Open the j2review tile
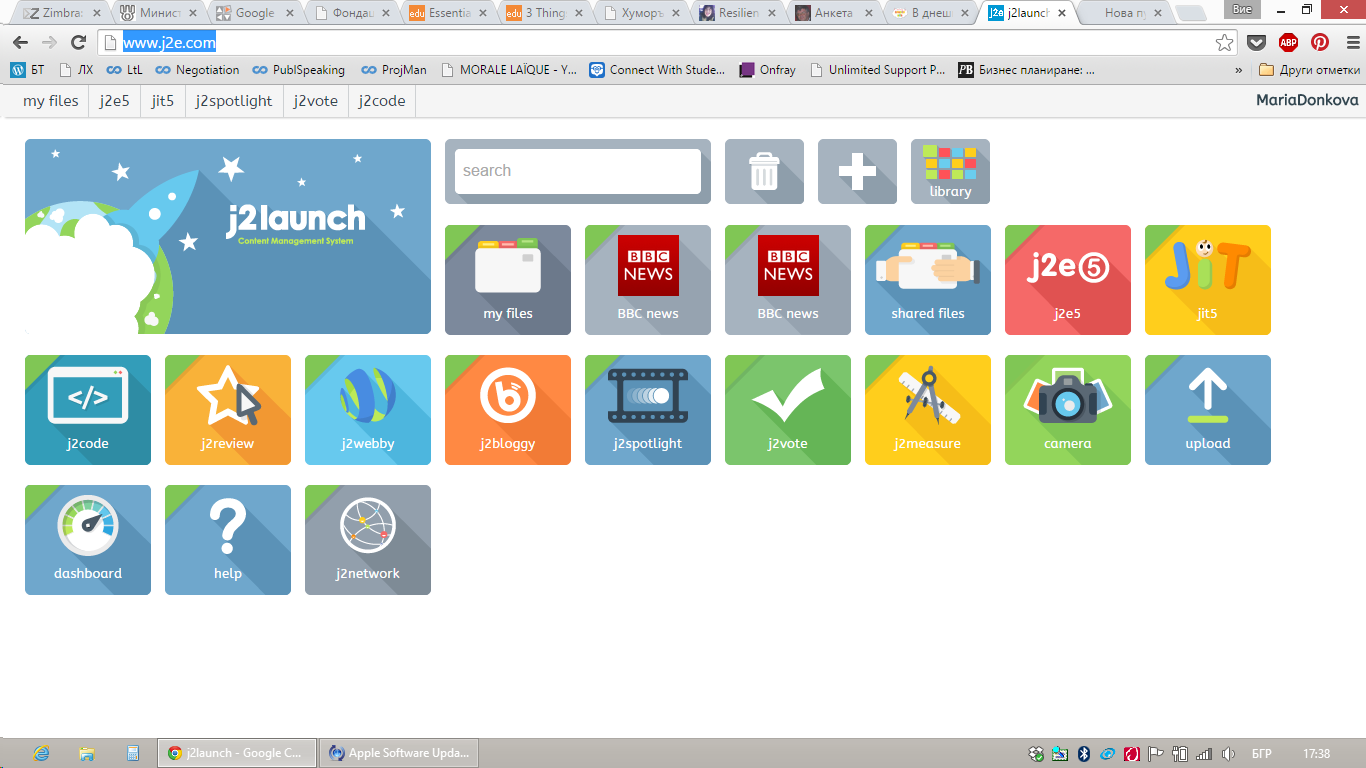 click(x=228, y=410)
